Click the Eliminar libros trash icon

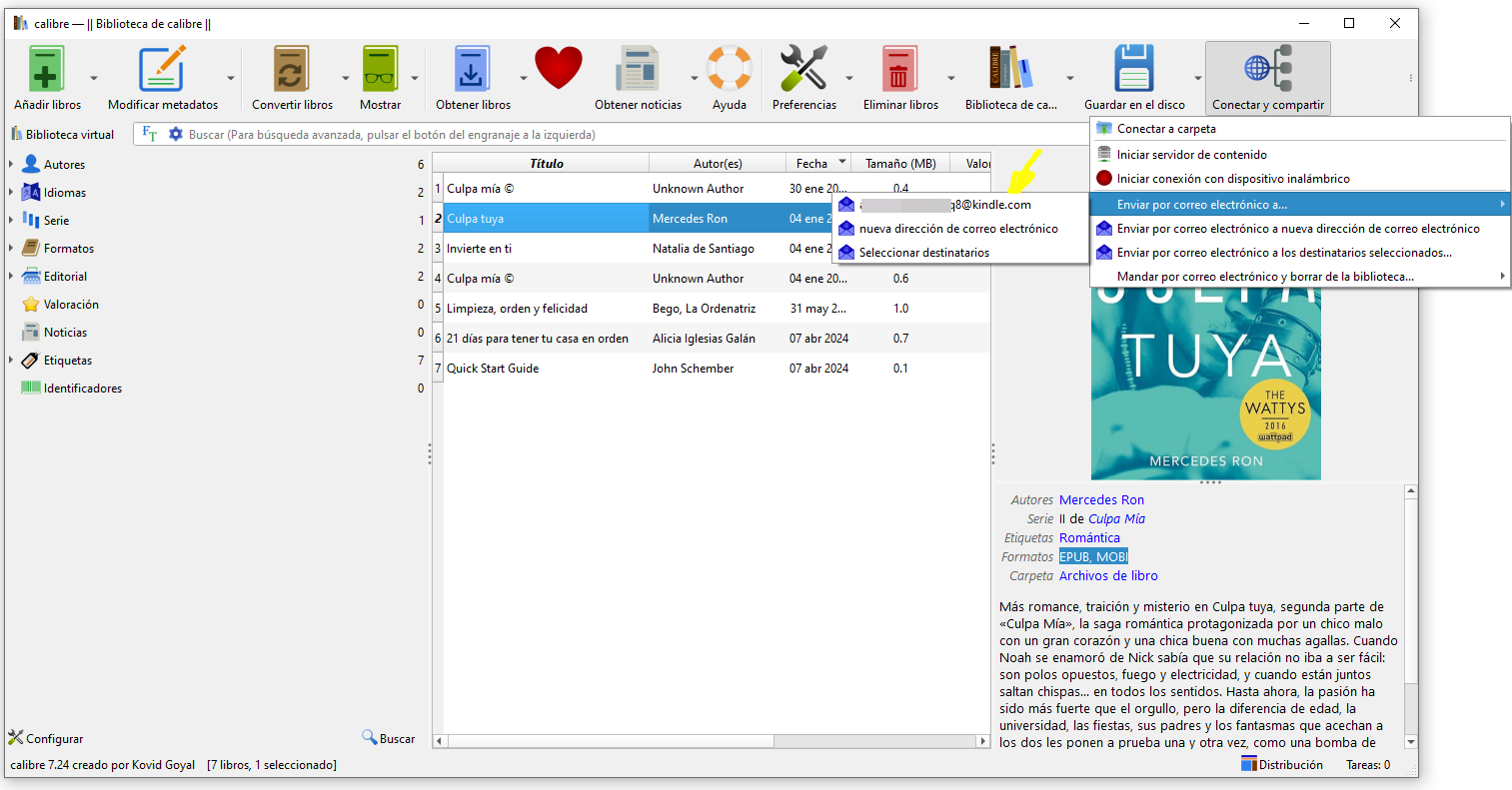click(899, 70)
